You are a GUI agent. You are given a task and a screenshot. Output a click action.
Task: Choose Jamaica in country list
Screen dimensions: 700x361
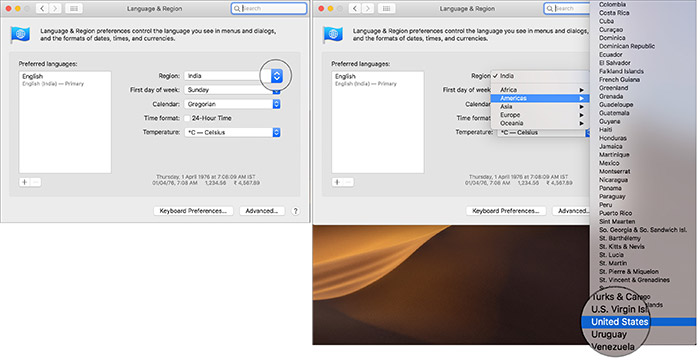[x=610, y=146]
